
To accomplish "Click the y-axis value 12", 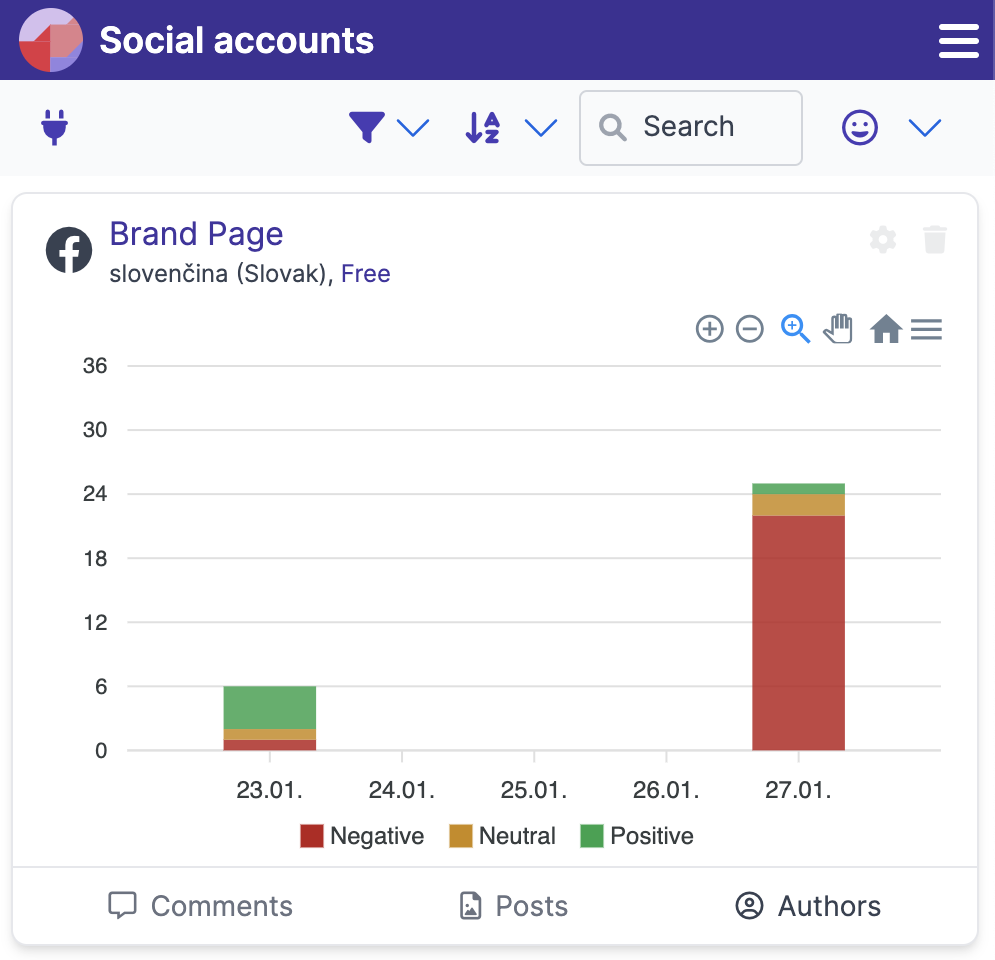I will [95, 622].
